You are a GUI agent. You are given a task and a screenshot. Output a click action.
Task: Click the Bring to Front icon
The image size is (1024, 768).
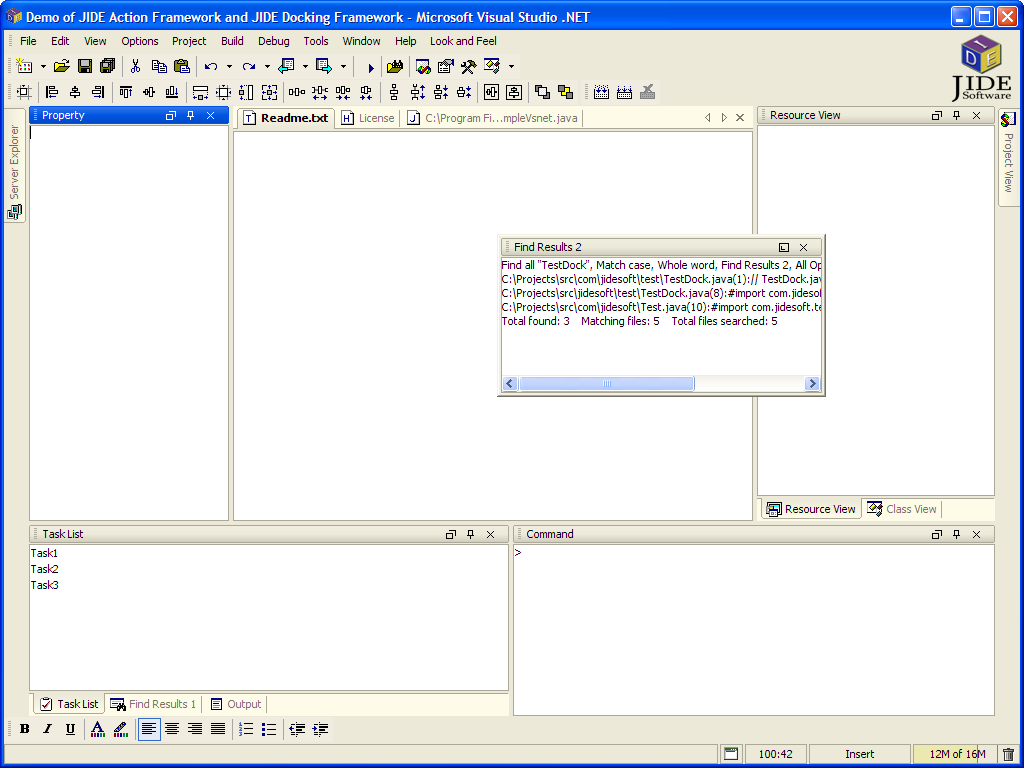coord(542,92)
